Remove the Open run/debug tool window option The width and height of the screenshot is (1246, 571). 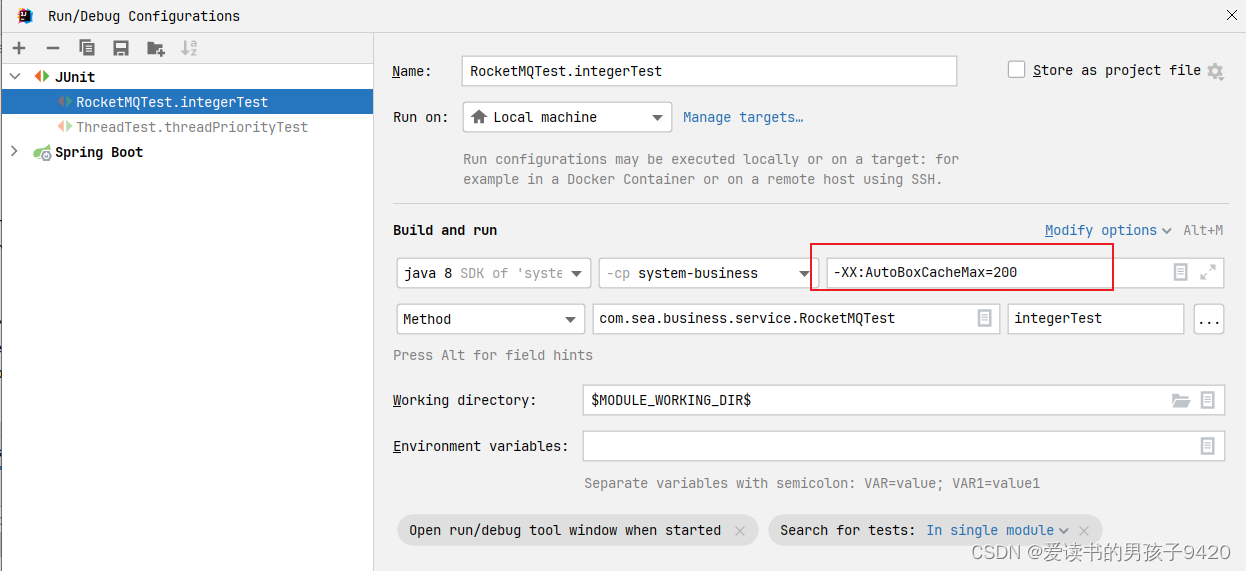[740, 531]
